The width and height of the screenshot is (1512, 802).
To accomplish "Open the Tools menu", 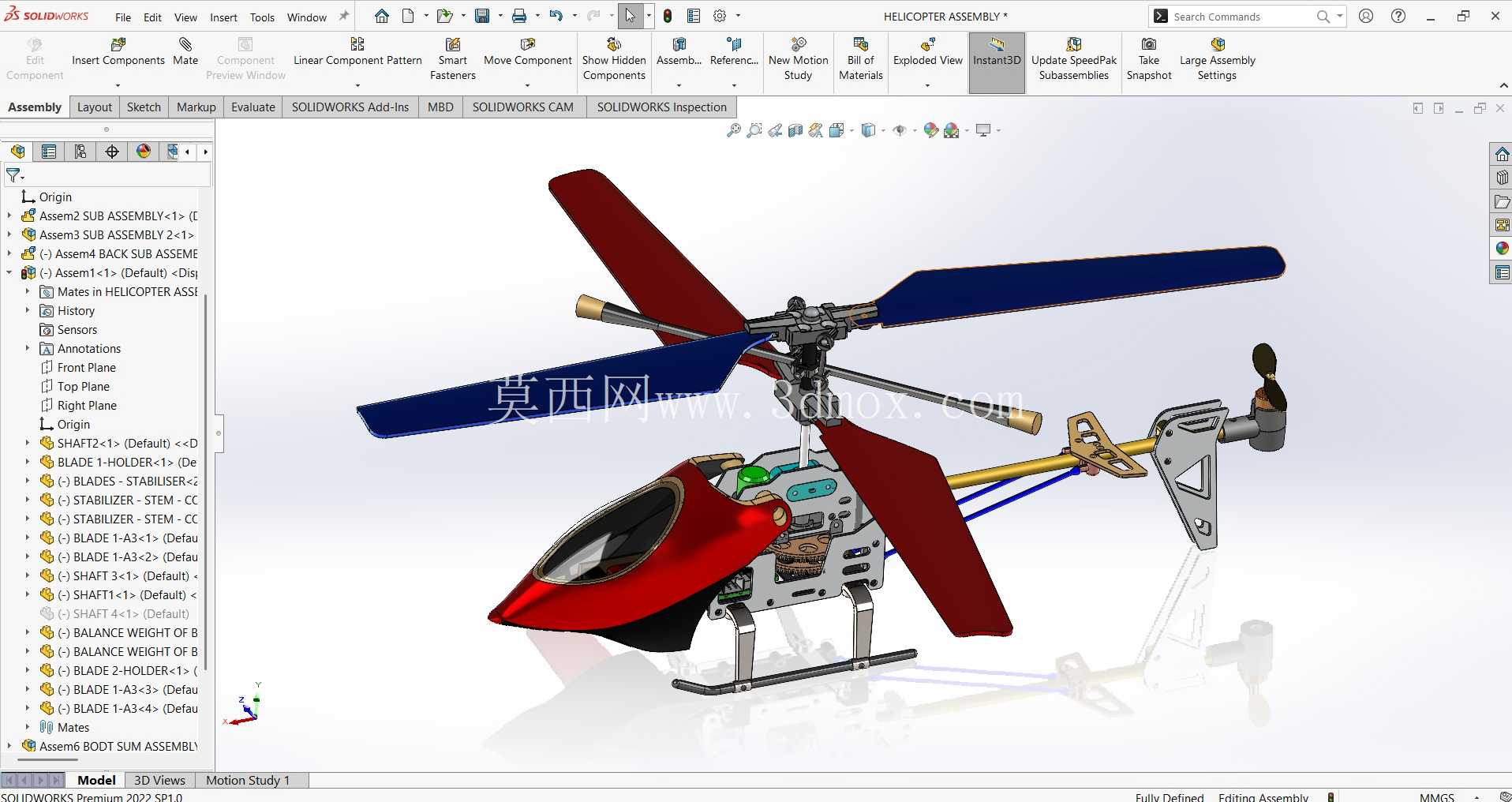I will [262, 17].
